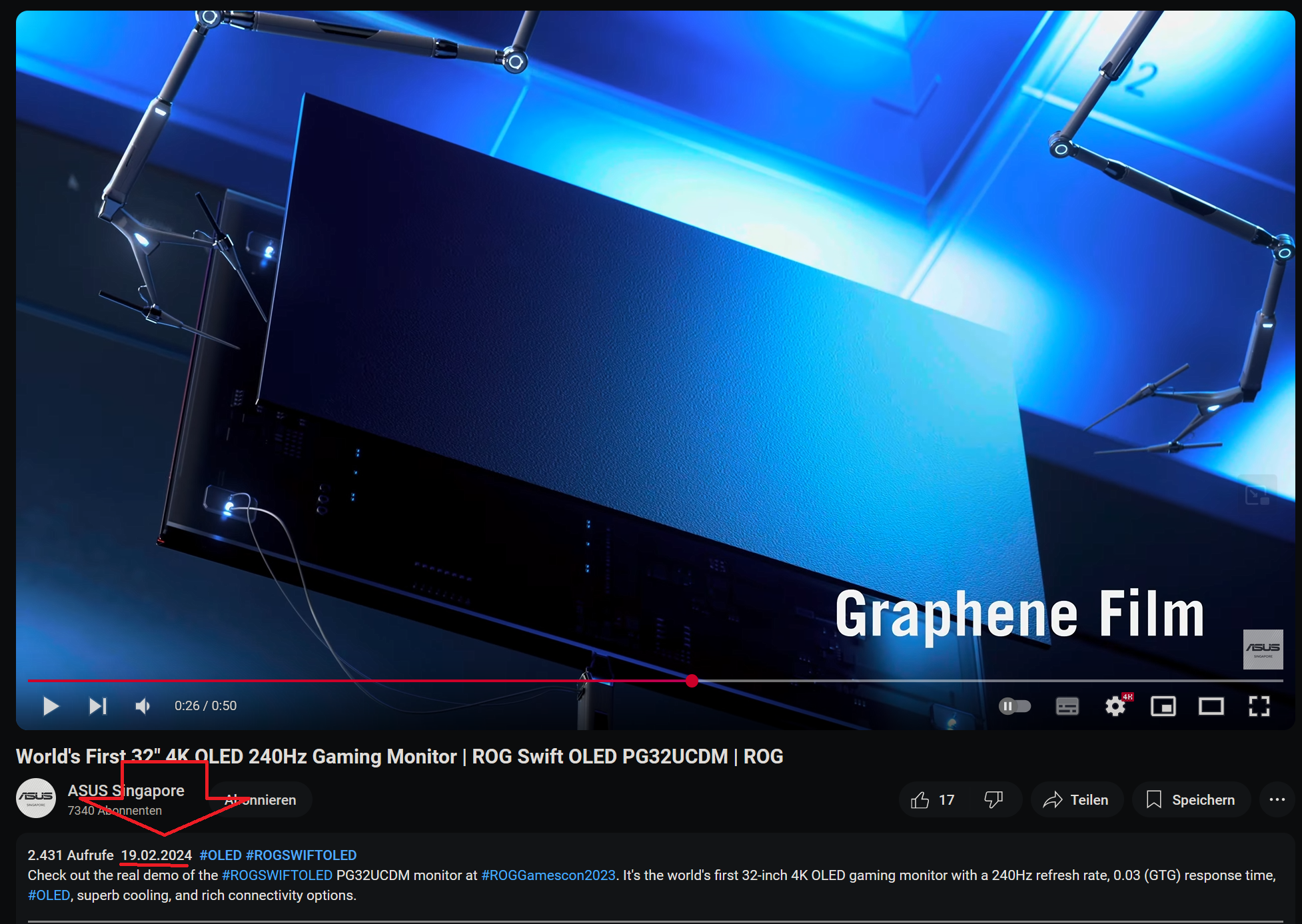Viewport: 1302px width, 924px height.
Task: Open the #ROGGamescon2023 hashtag link
Action: 548,875
